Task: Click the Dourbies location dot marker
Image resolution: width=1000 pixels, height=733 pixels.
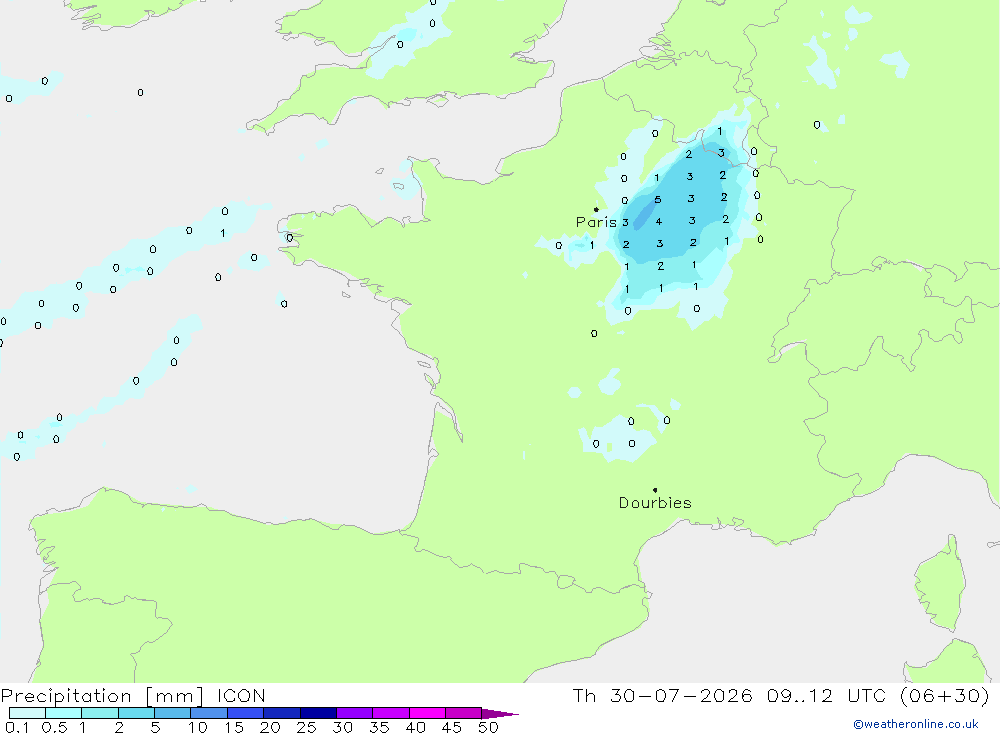Action: tap(655, 490)
